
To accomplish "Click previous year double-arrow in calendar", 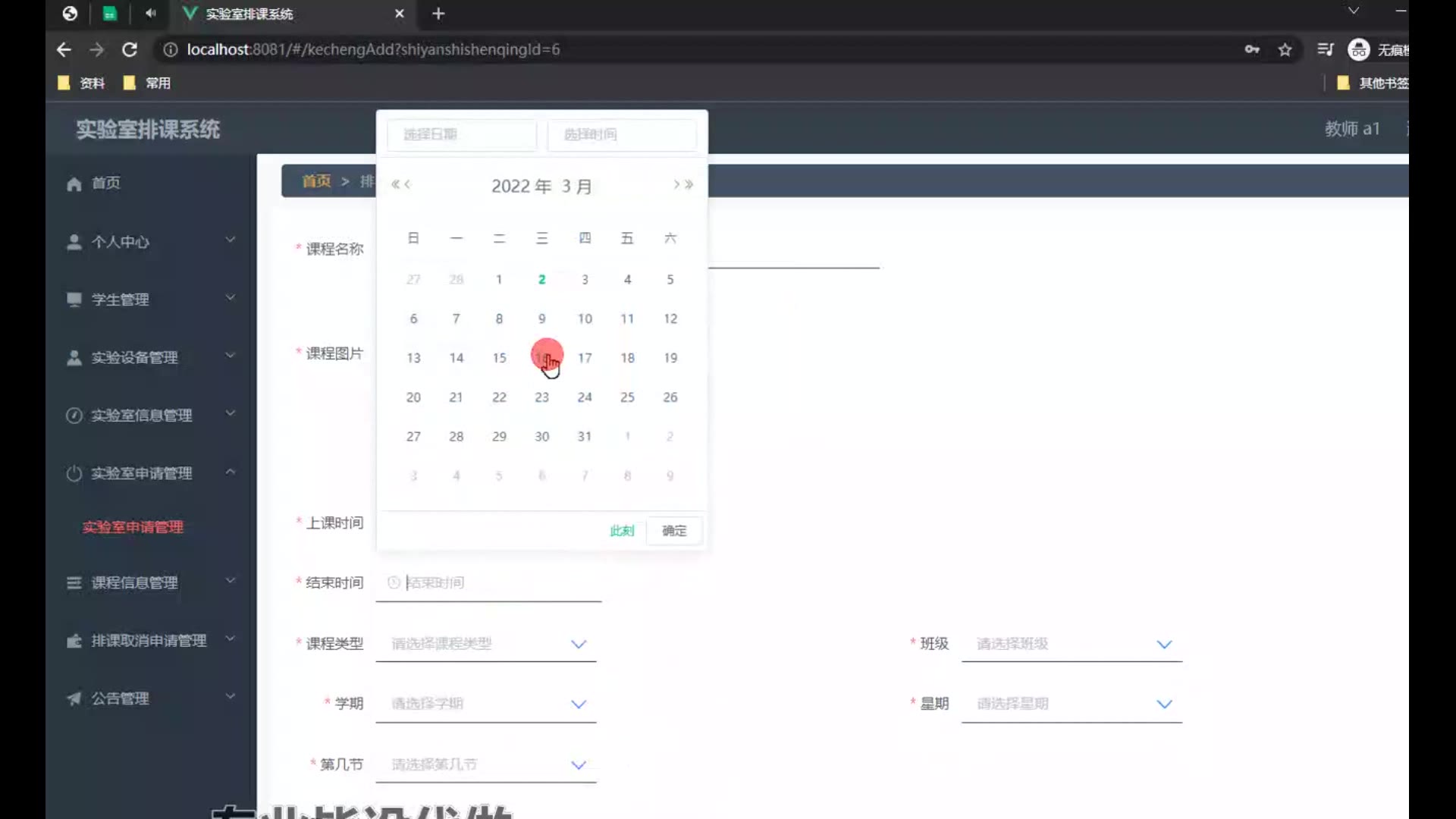I will click(x=394, y=184).
